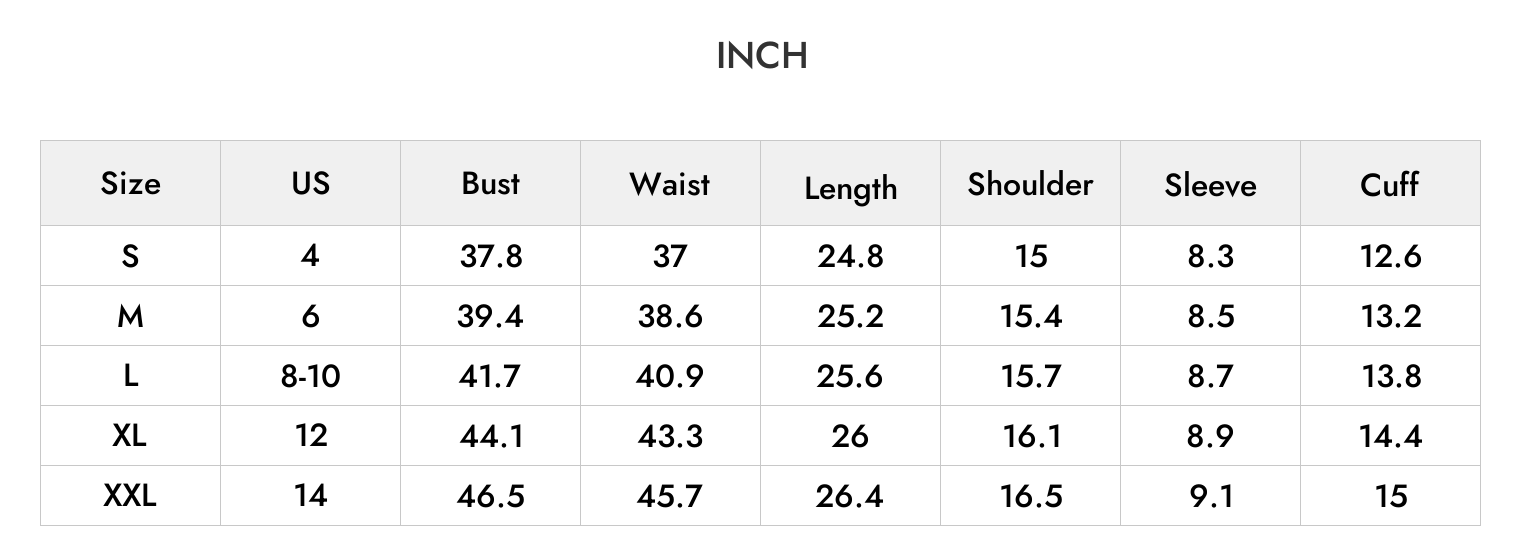The width and height of the screenshot is (1520, 540).
Task: Click the 8.7 sleeve value for L
Action: tap(1210, 376)
